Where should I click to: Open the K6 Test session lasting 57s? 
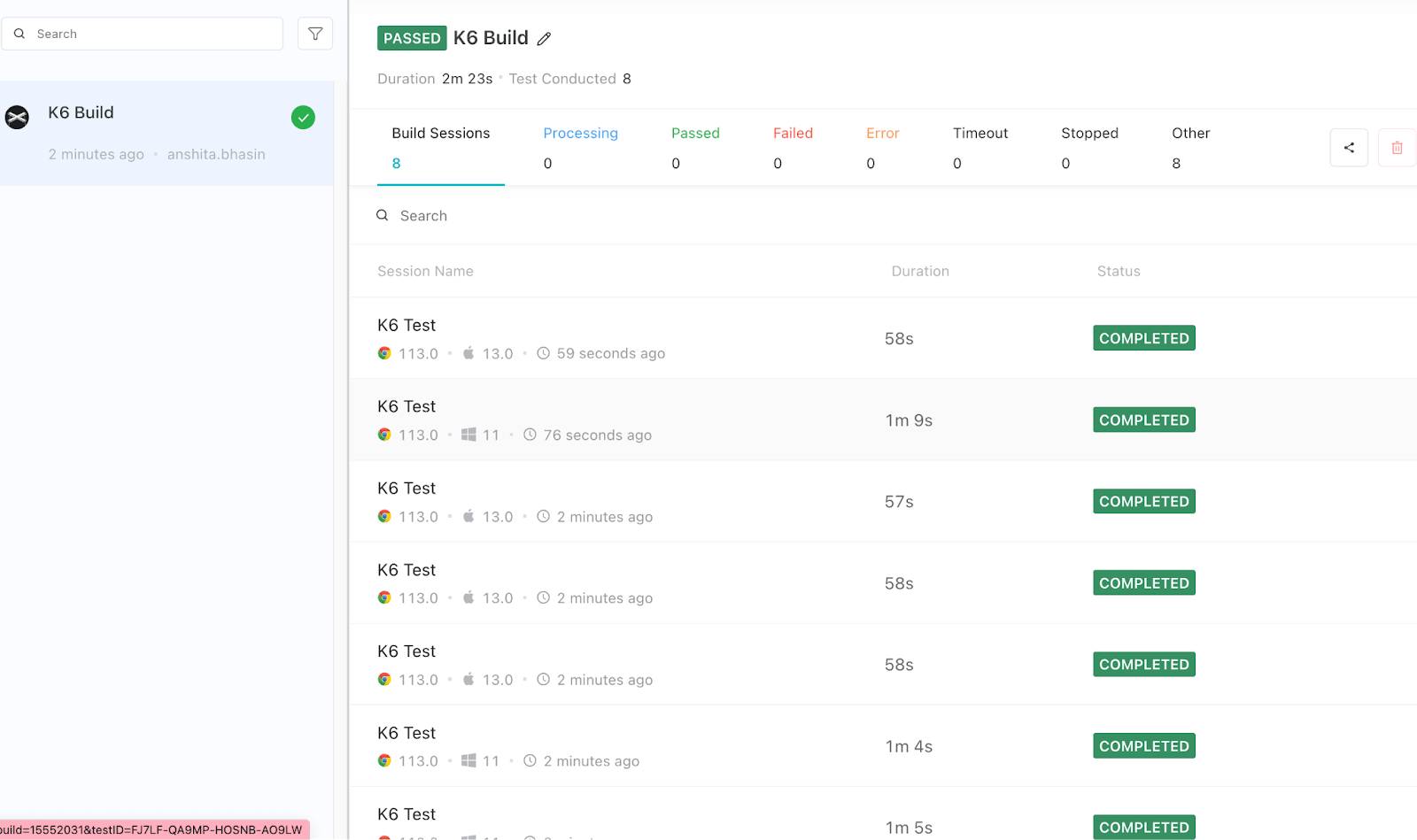(883, 501)
